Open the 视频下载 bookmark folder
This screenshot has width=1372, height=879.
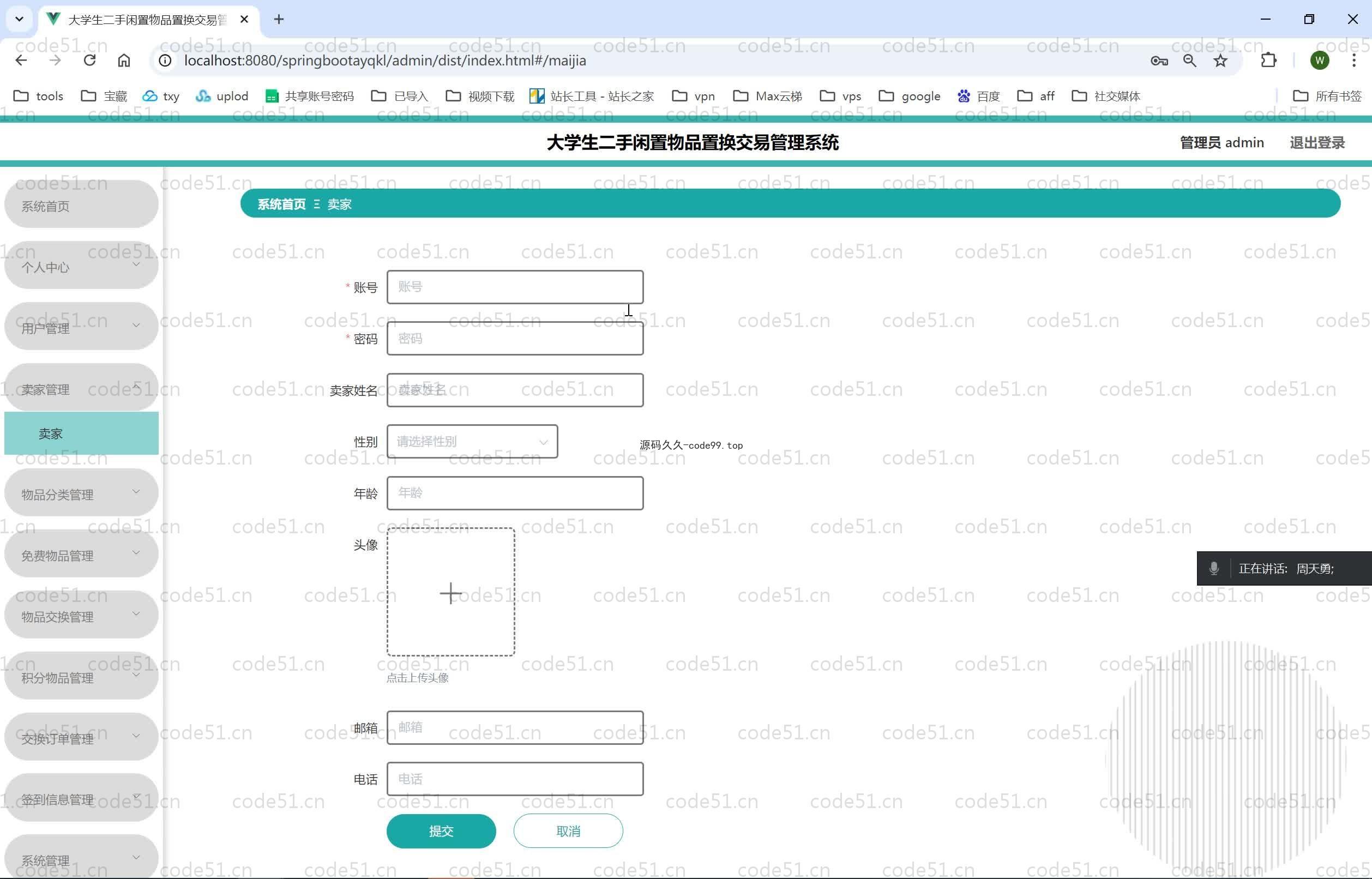(480, 96)
